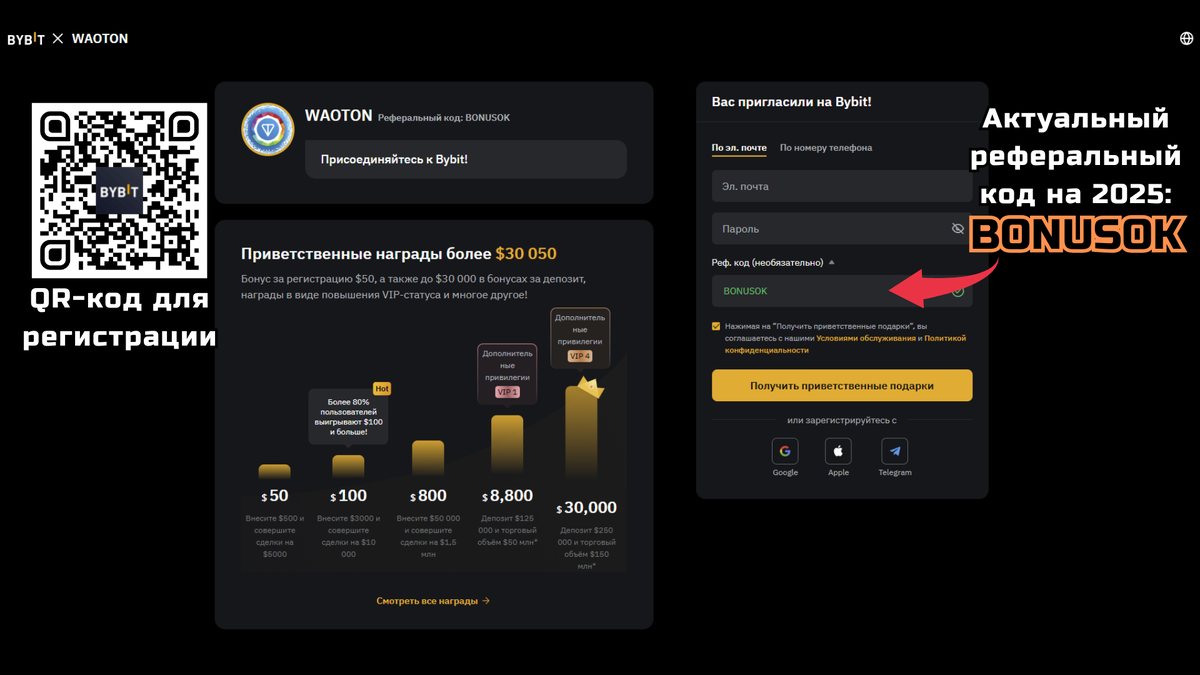Screen dimensions: 1200x675
Task: Click the "$30,000" reward amount label
Action: point(587,508)
